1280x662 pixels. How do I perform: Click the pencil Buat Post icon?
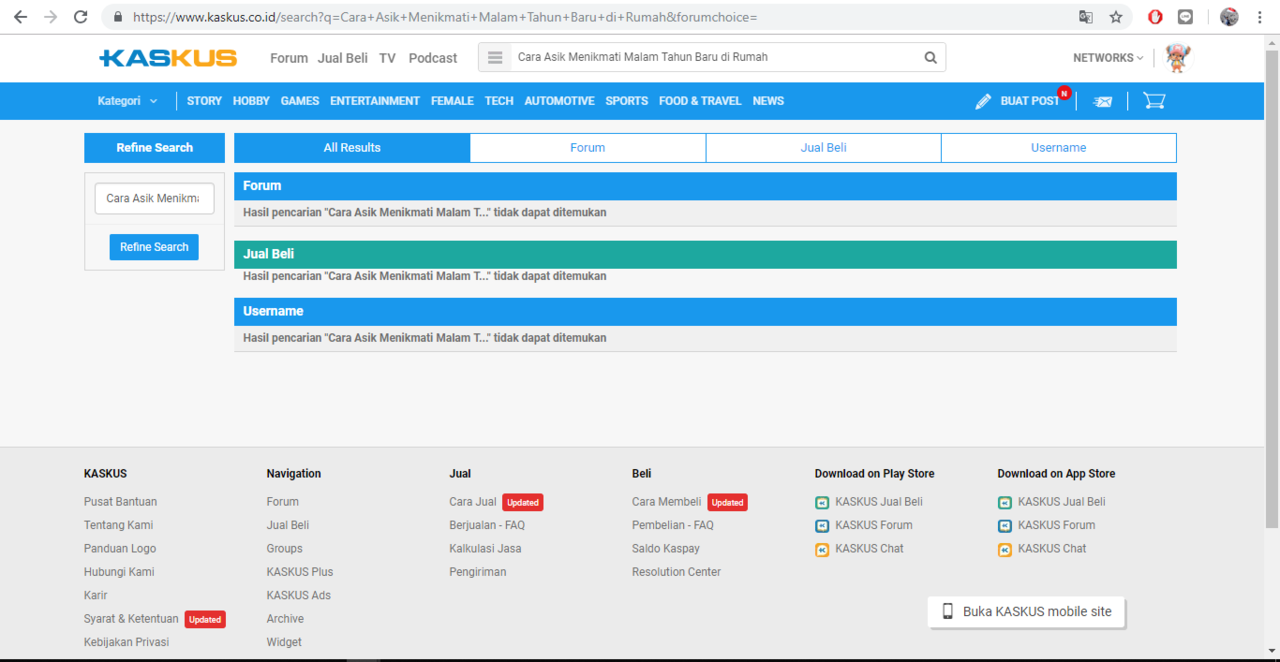(983, 101)
